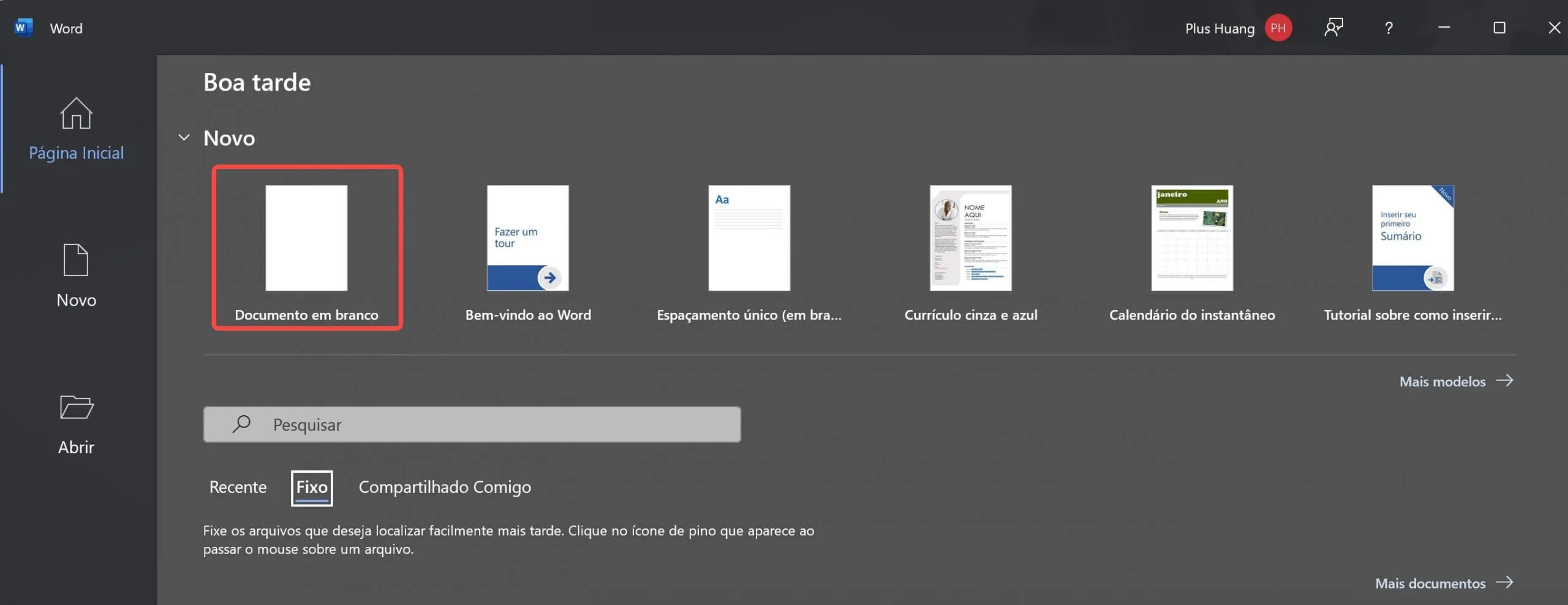Collapse the Novo section chevron

[x=184, y=137]
